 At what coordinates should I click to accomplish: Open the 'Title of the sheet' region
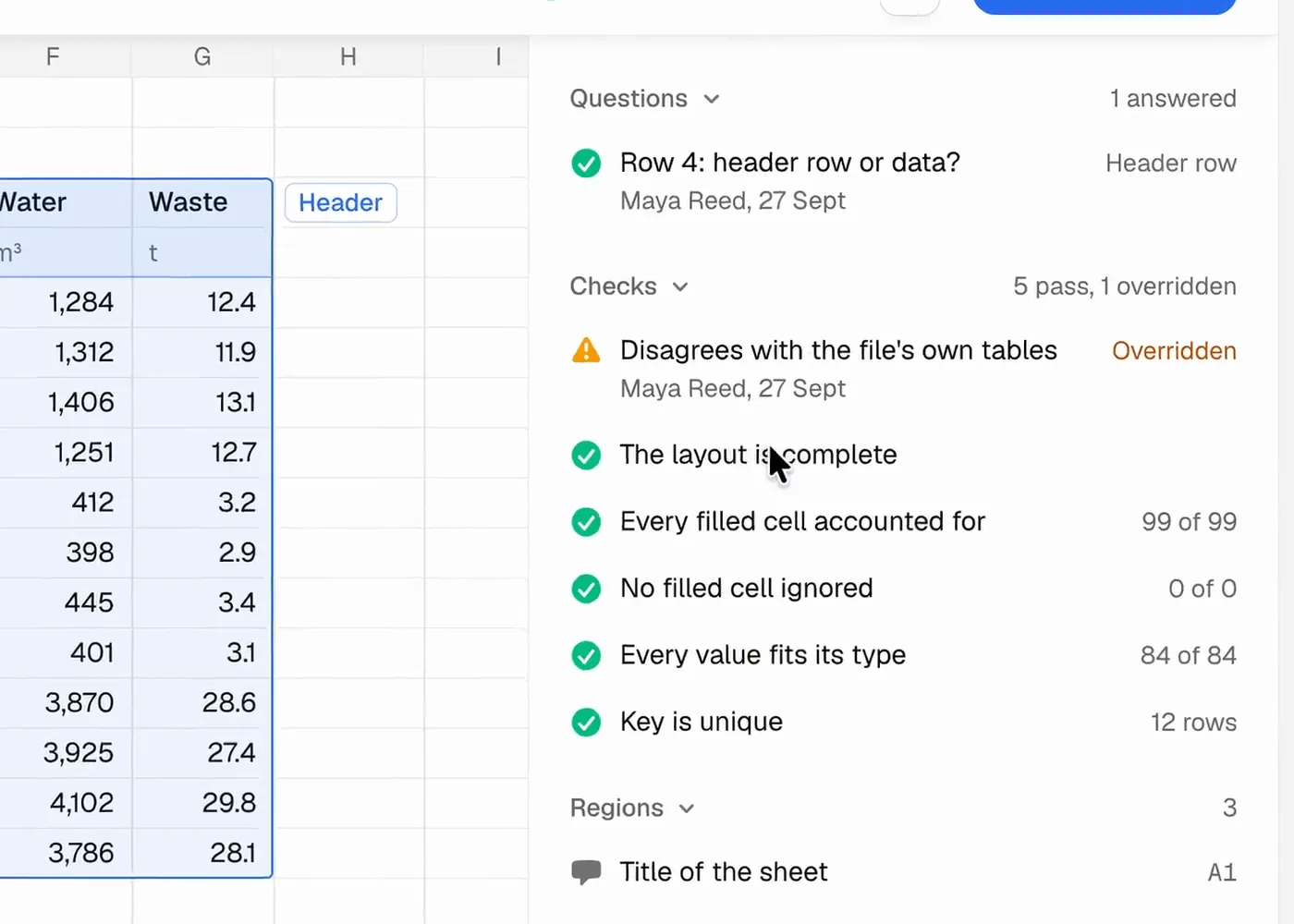point(724,872)
